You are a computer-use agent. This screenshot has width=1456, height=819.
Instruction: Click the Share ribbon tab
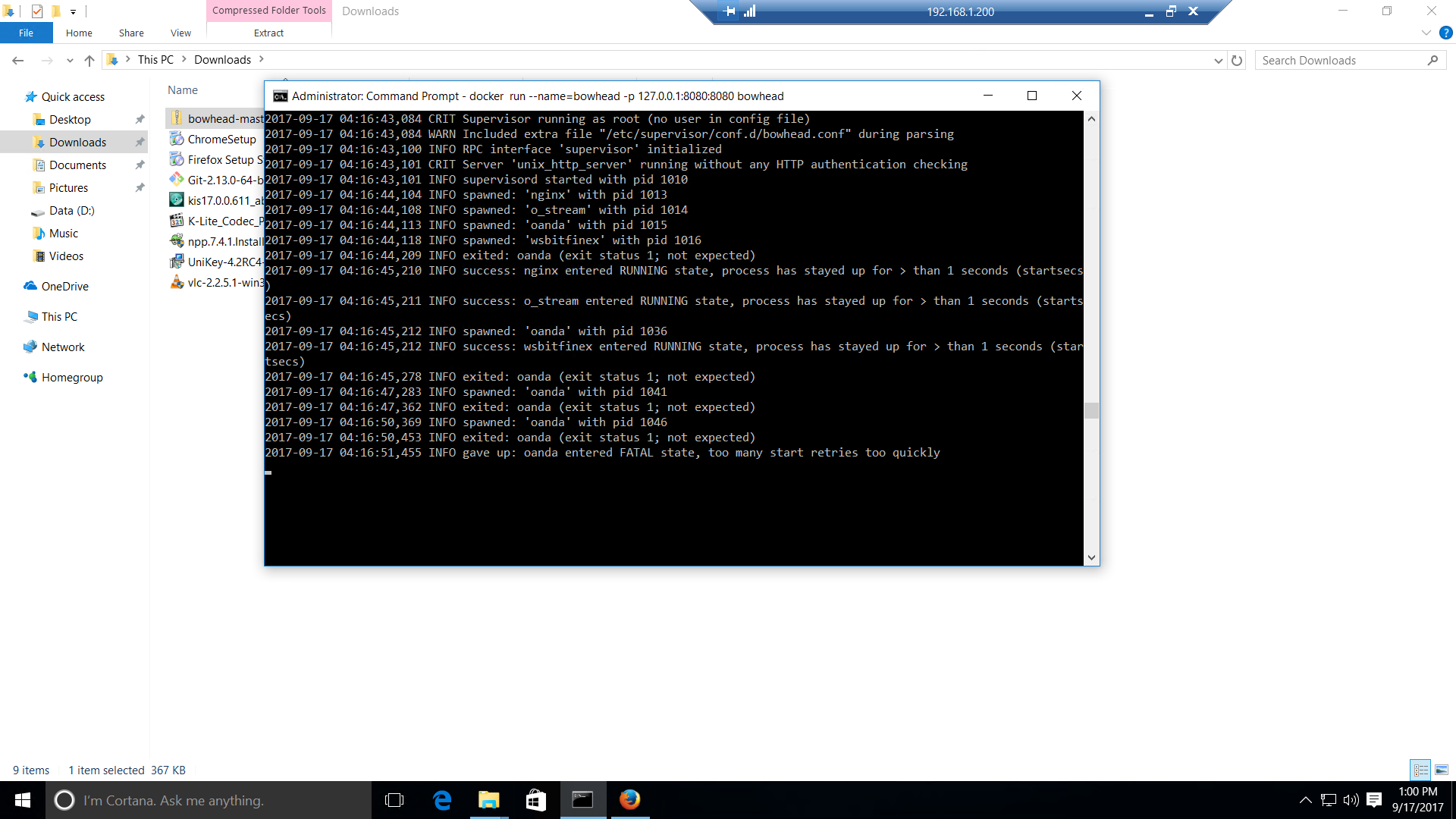tap(131, 33)
